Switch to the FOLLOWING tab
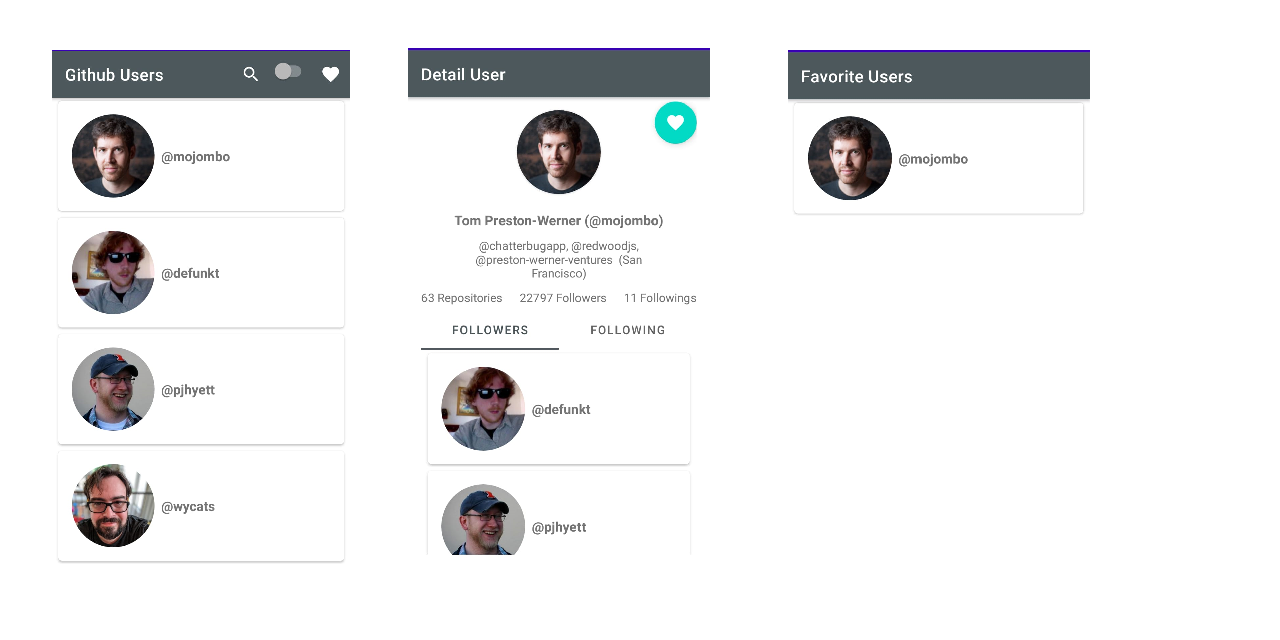This screenshot has width=1280, height=640. [627, 330]
